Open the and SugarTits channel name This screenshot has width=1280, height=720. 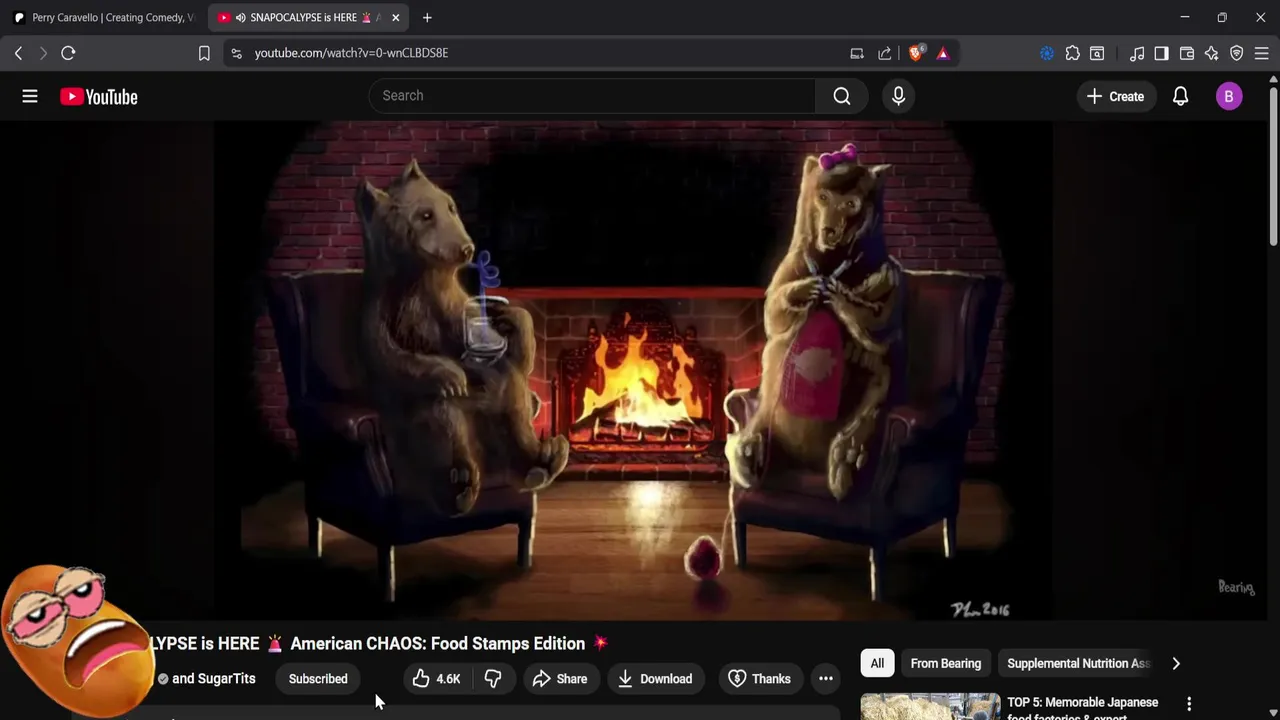pyautogui.click(x=214, y=679)
